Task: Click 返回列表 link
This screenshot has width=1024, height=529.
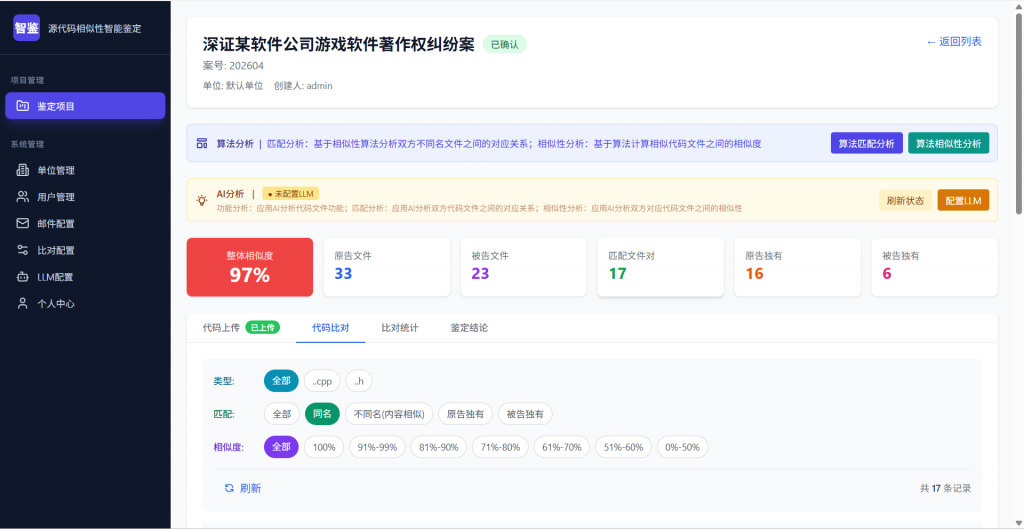Action: [953, 42]
